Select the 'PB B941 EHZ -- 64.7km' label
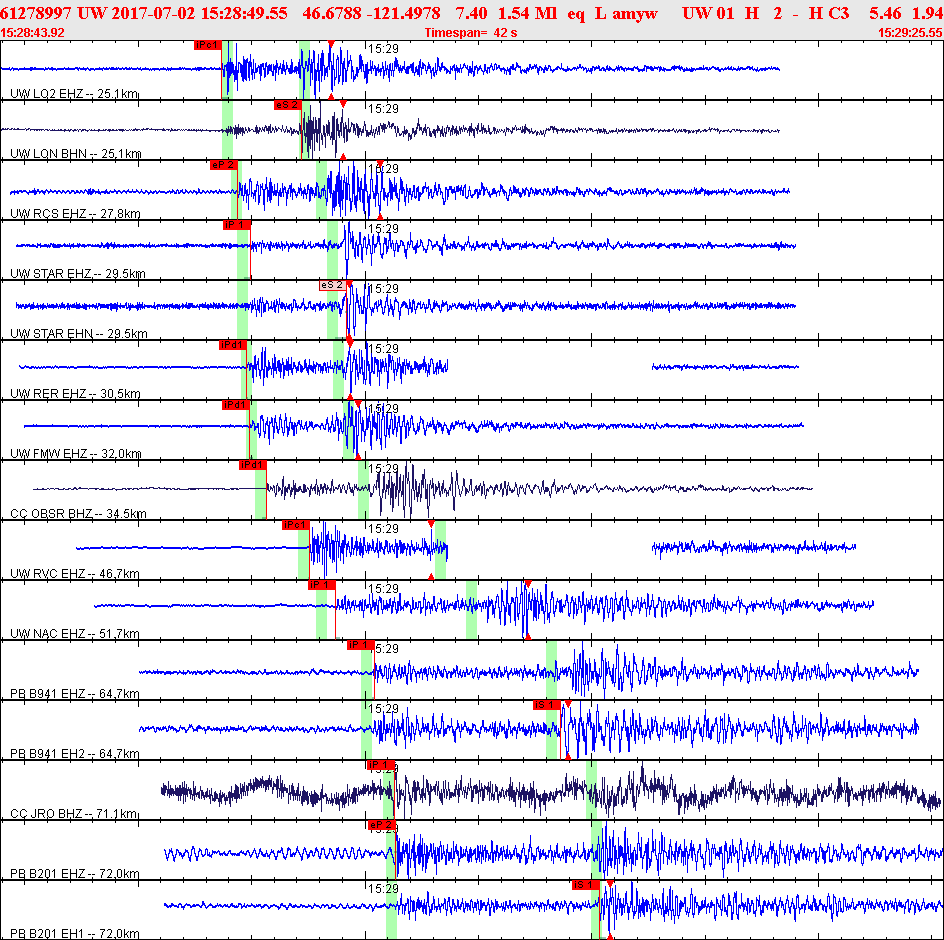Viewport: 944px width, 940px height. point(75,694)
